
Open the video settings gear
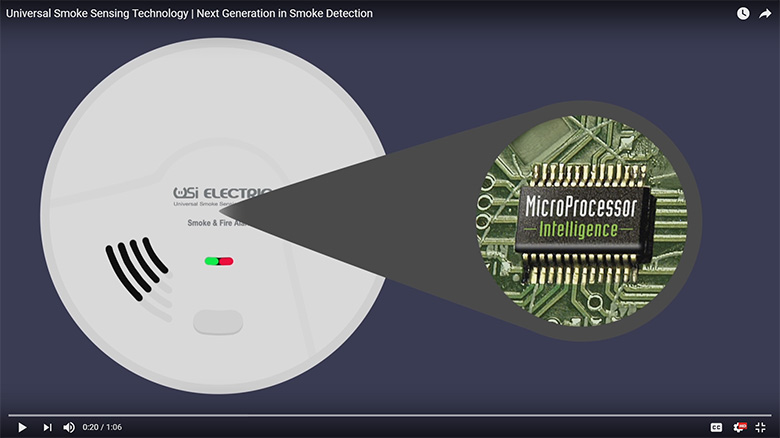pos(739,427)
